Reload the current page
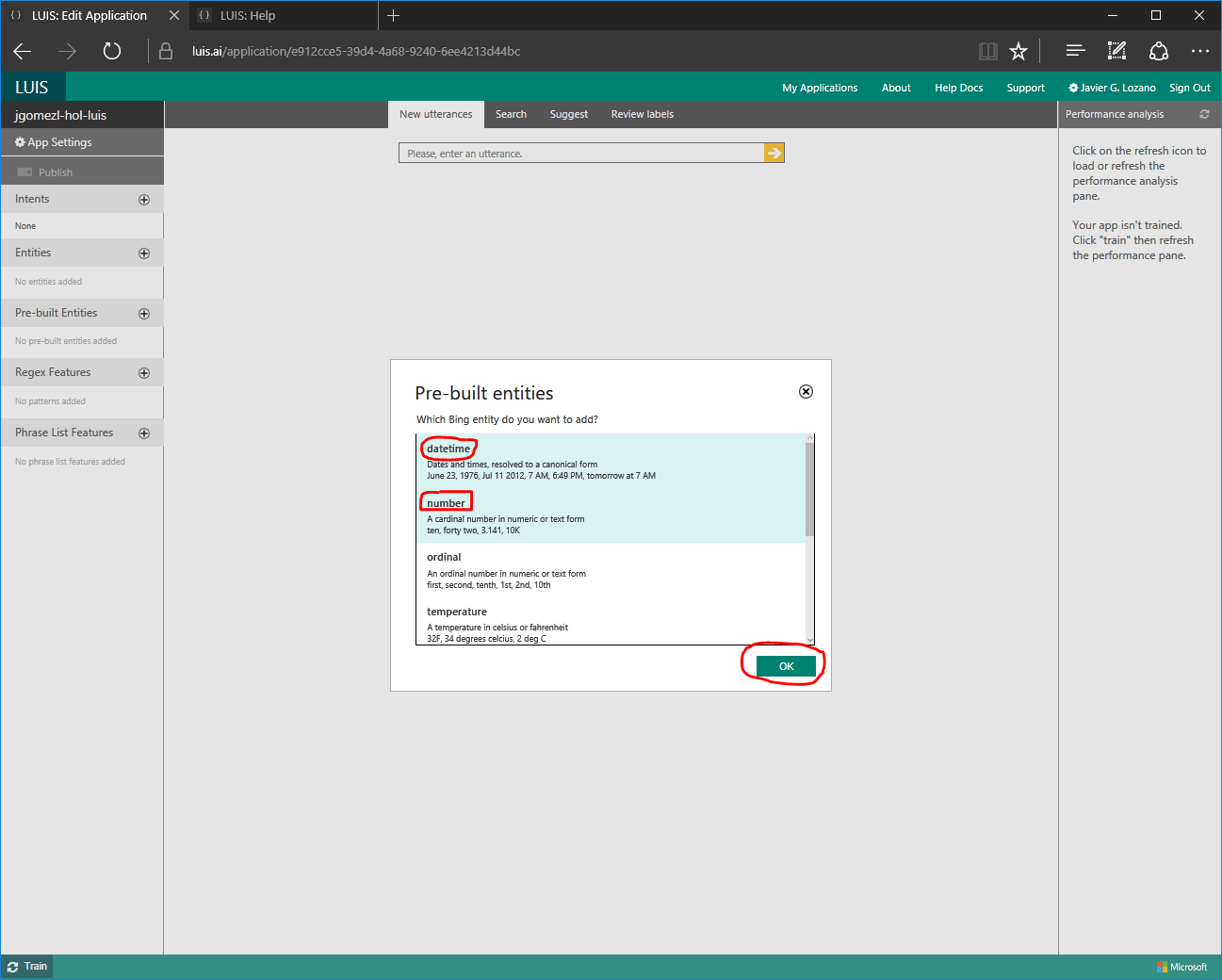The image size is (1222, 980). pyautogui.click(x=112, y=51)
